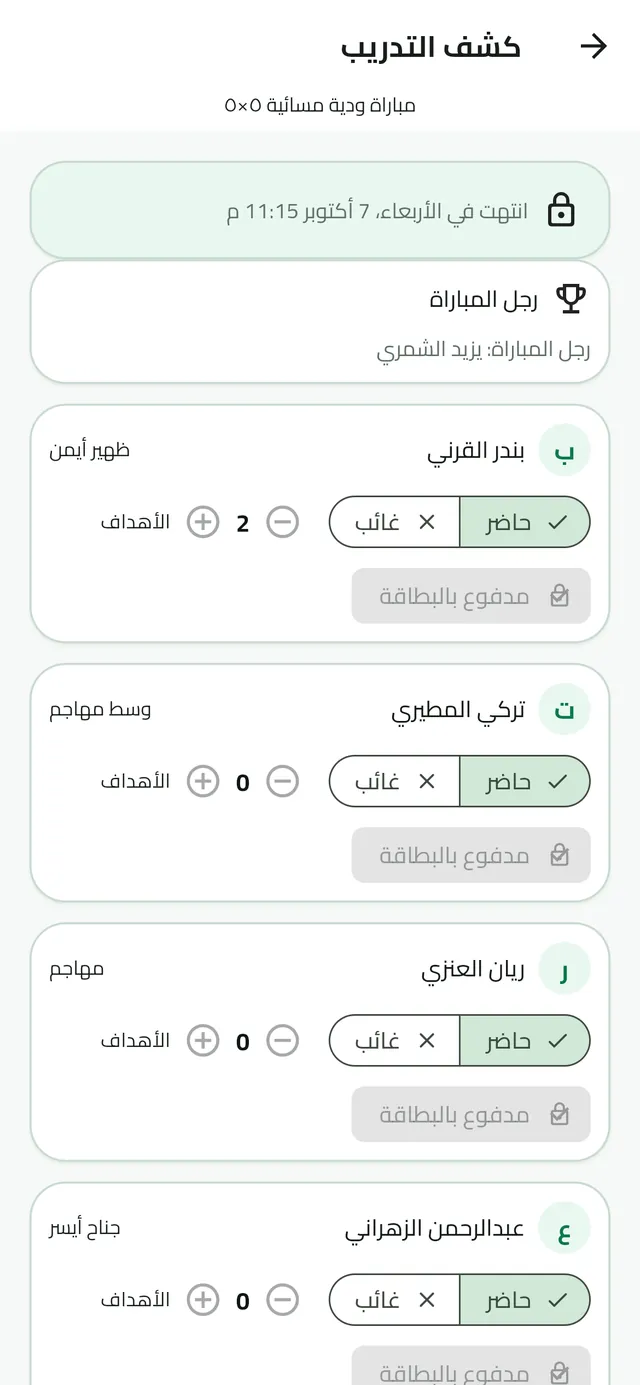The image size is (640, 1385).
Task: Open avatar ع of عبدالرحمن الزهراني
Action: point(564,1229)
